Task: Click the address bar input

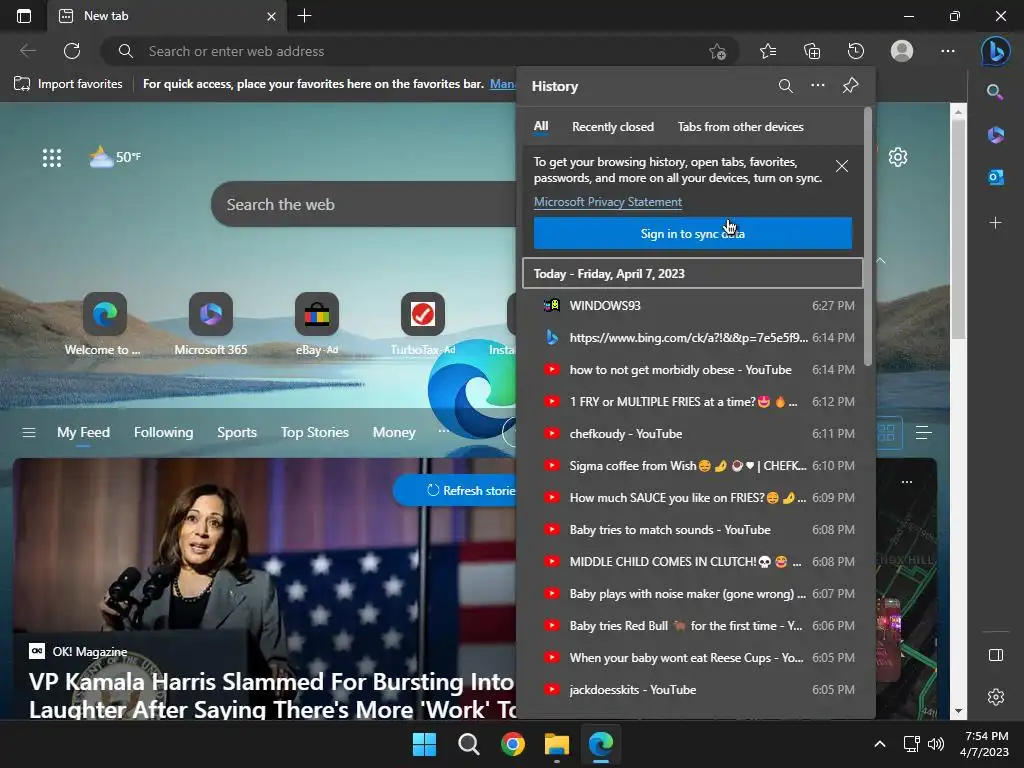Action: pyautogui.click(x=418, y=51)
